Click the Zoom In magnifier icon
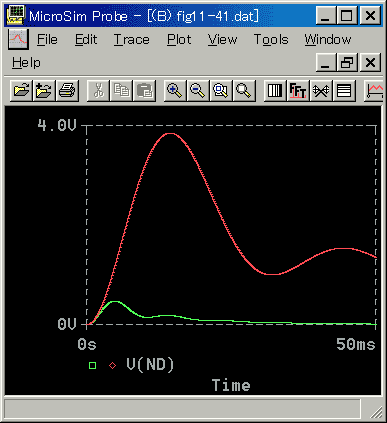The image size is (387, 423). 175,90
